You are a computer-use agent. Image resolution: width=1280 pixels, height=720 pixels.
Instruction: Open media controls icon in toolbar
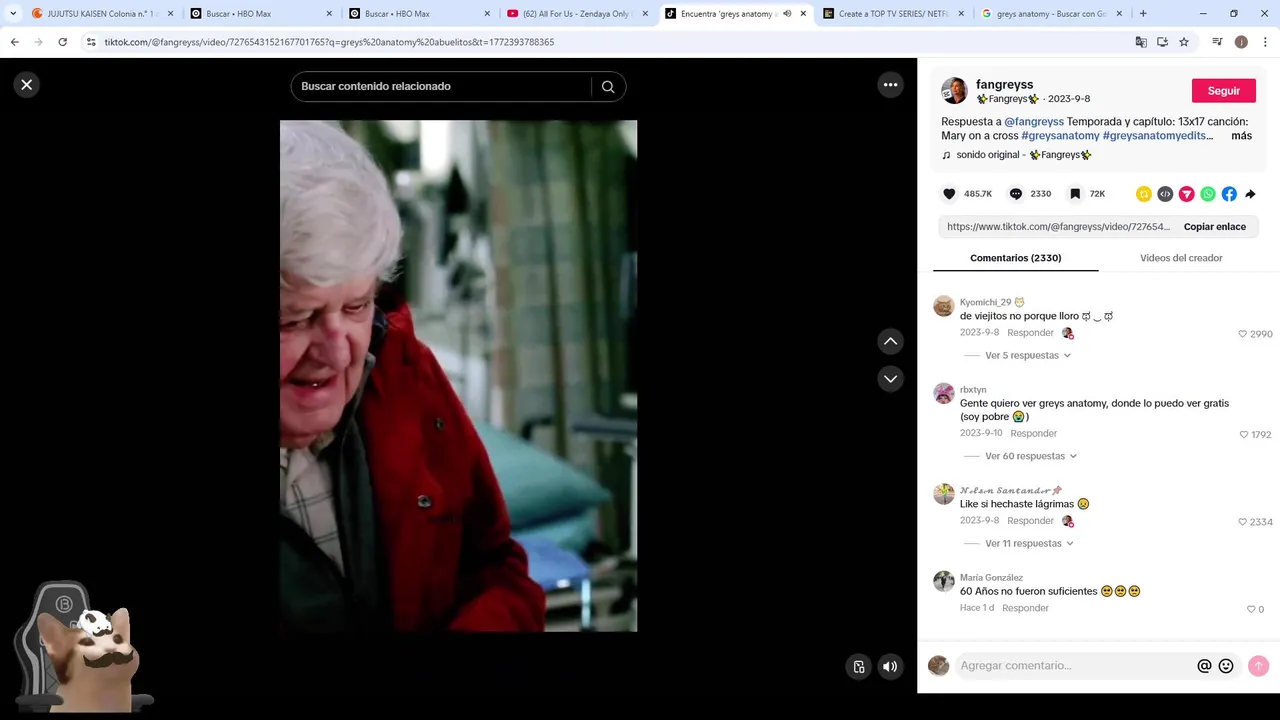(1217, 42)
